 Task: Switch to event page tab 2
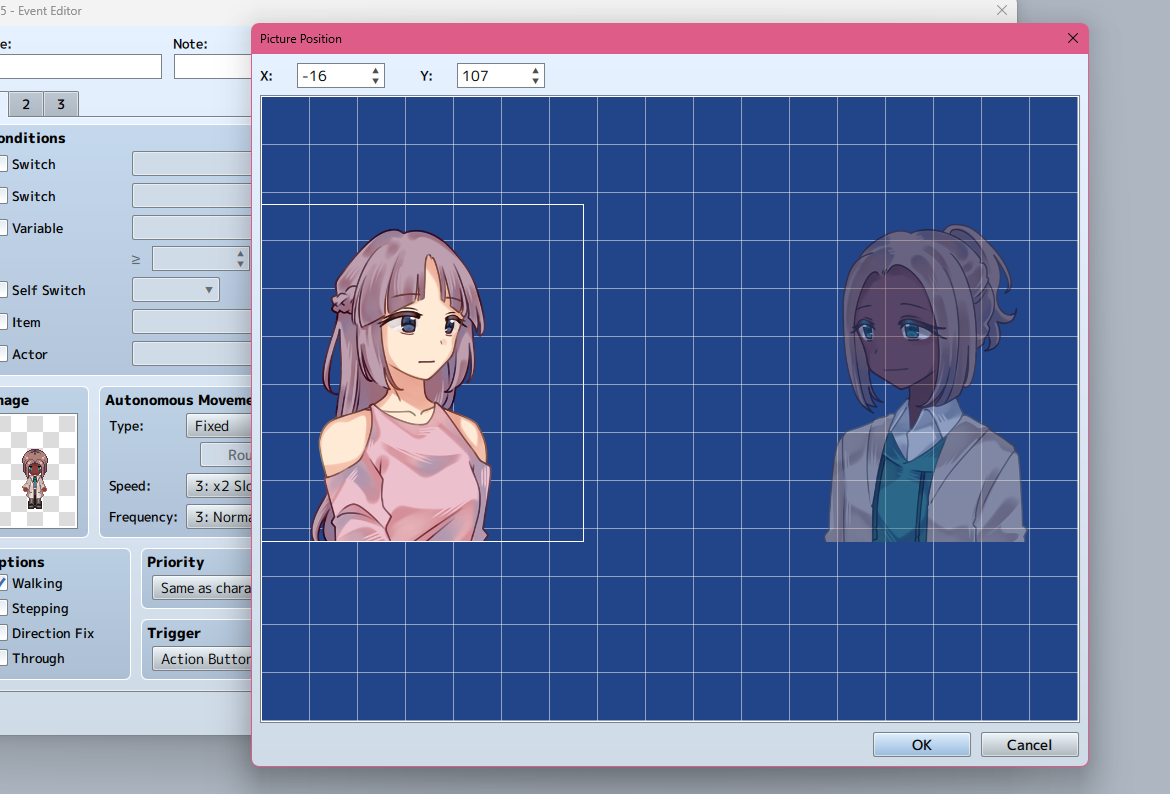pyautogui.click(x=26, y=105)
